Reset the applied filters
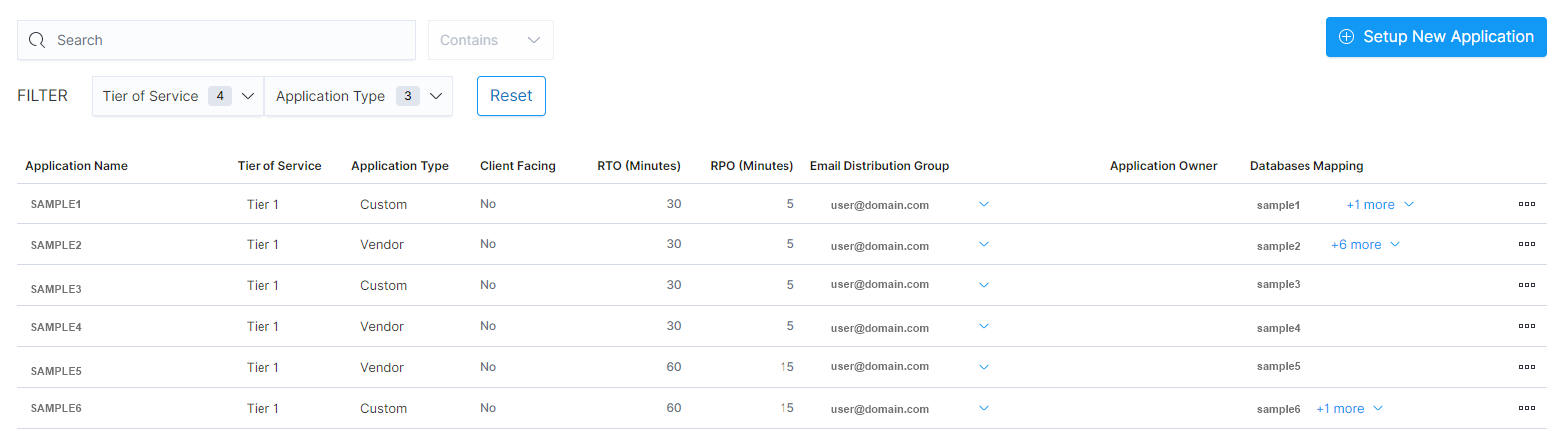The height and width of the screenshot is (431, 1568). click(x=511, y=96)
